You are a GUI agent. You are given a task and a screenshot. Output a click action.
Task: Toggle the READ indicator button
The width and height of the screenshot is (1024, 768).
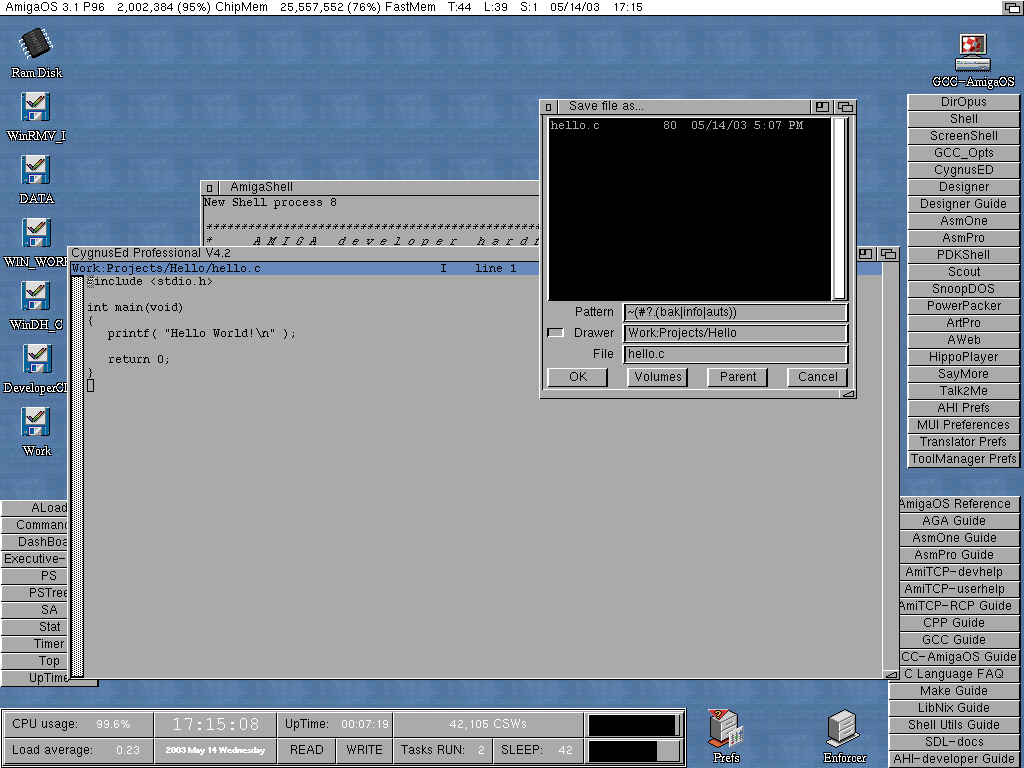point(306,749)
